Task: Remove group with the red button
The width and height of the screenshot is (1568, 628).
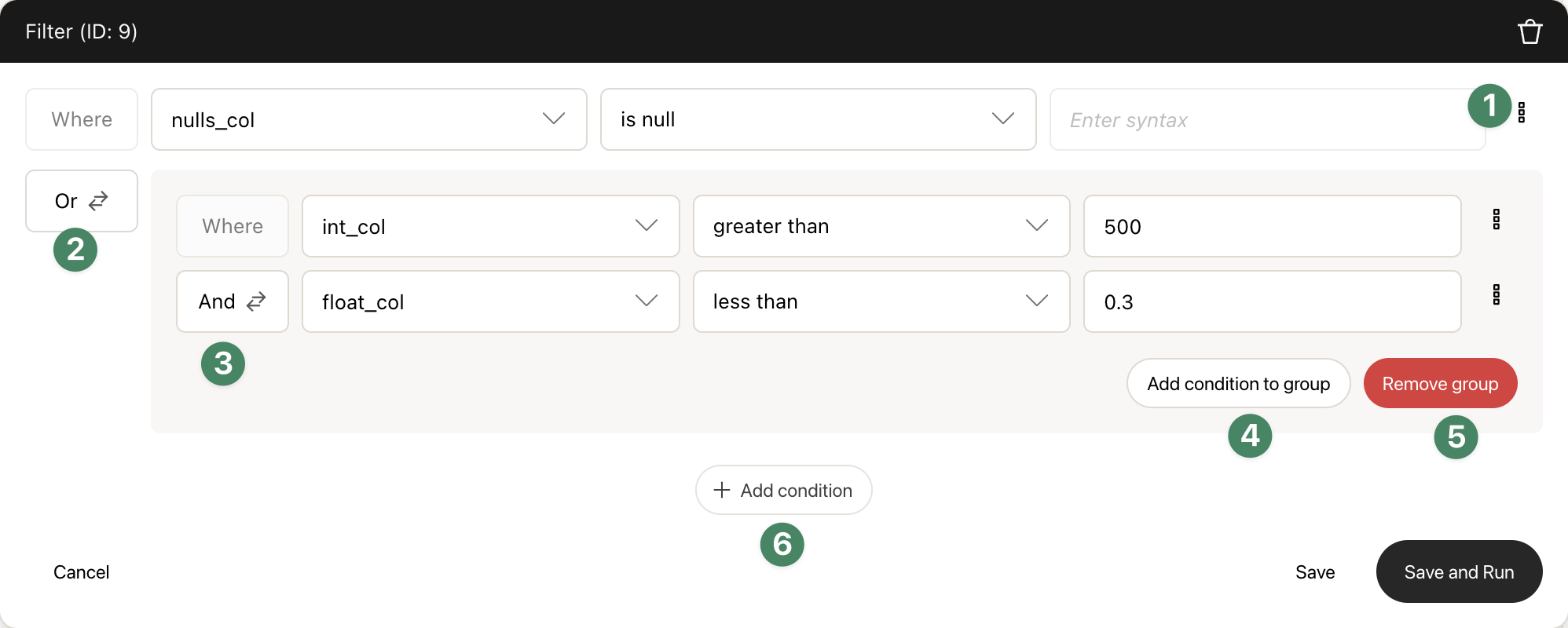Action: (1440, 383)
